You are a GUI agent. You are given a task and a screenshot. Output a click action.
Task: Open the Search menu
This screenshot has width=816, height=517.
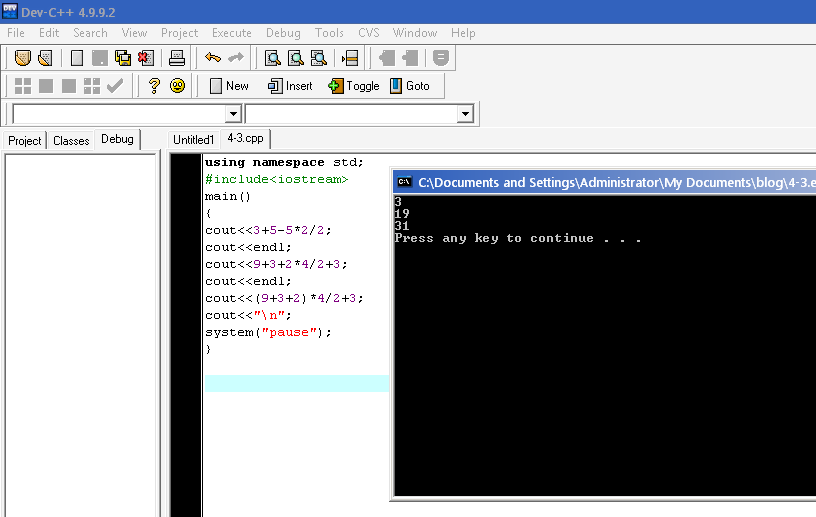pyautogui.click(x=90, y=33)
